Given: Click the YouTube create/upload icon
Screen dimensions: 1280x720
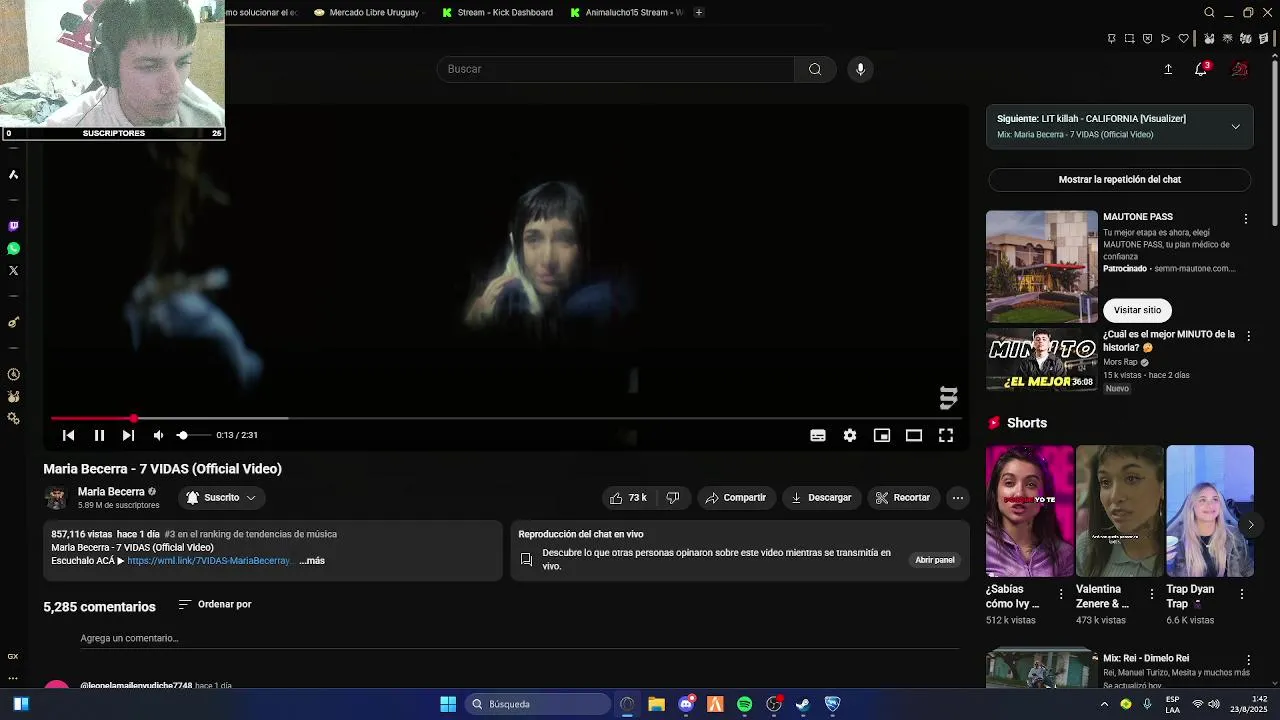Looking at the screenshot, I should pos(1168,69).
